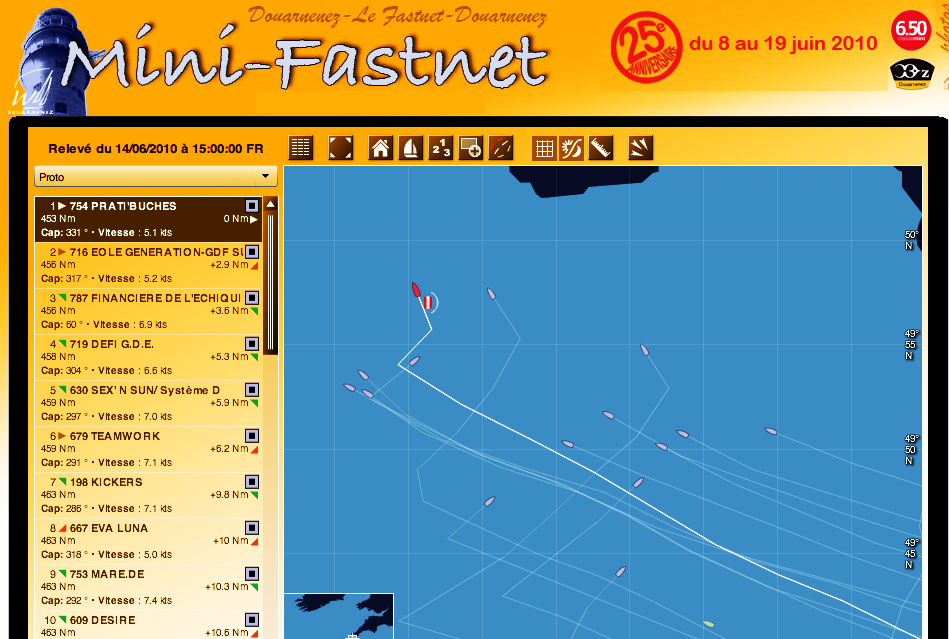Screen dimensions: 949x639
Task: Toggle the checkbox for 754 PRATI'BUCHES
Action: click(x=252, y=206)
